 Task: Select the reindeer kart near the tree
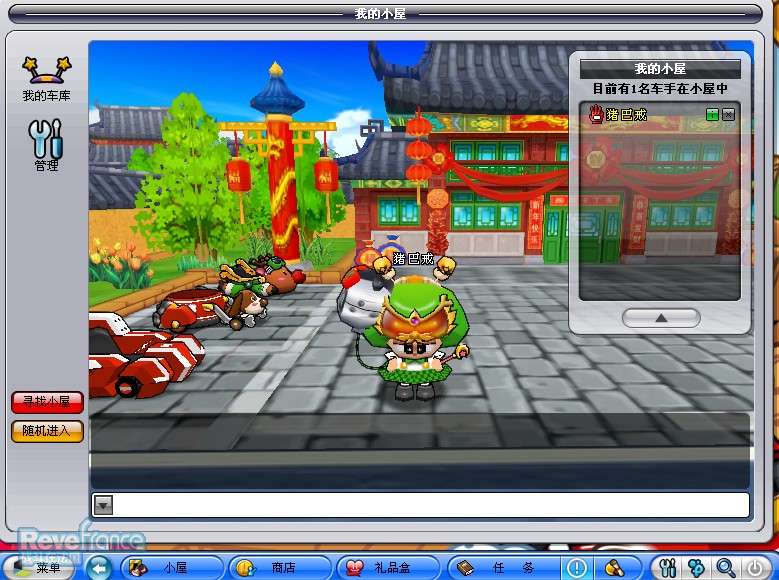262,275
